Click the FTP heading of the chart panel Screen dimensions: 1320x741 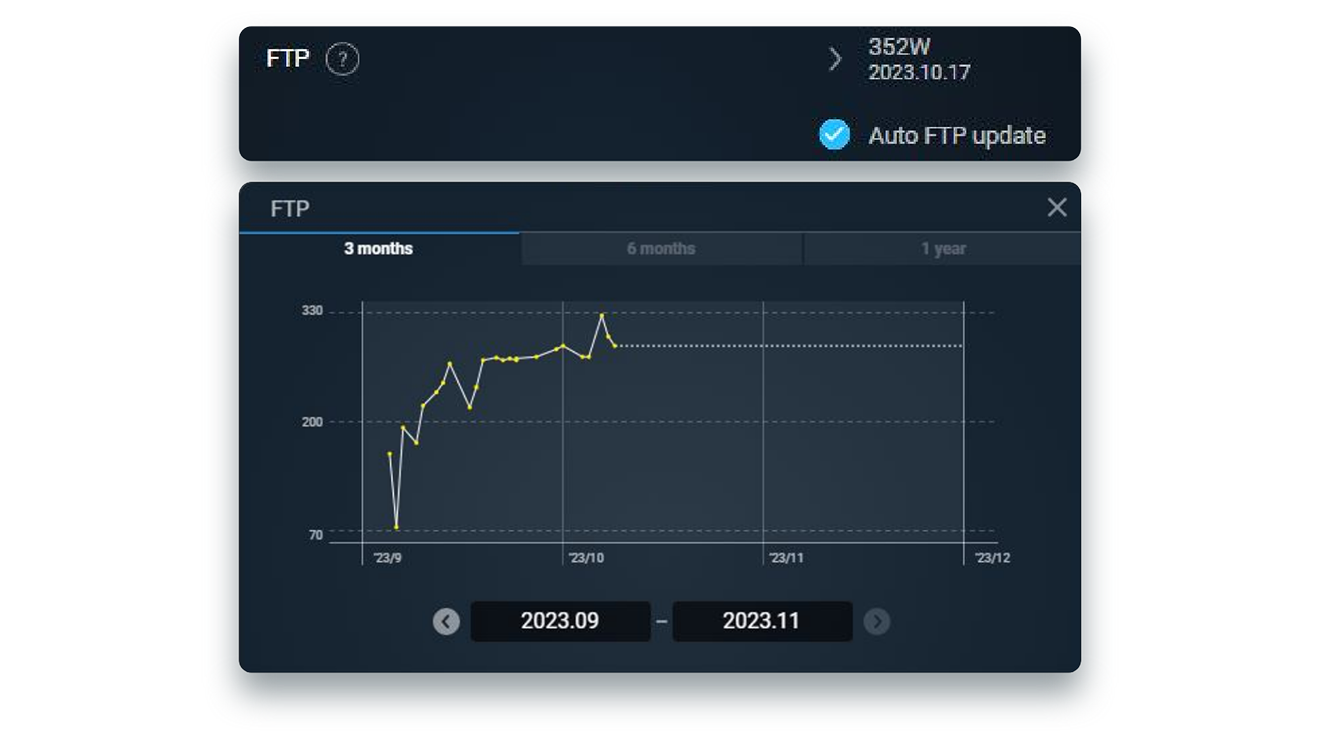(290, 208)
